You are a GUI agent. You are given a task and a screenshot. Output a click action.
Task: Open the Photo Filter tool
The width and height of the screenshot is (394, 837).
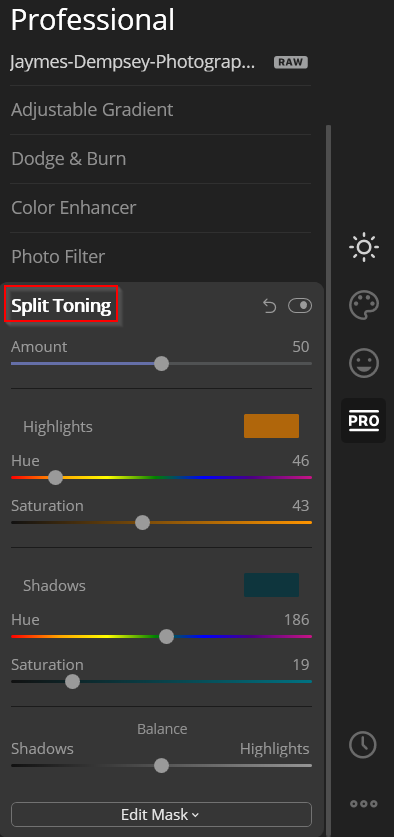[x=161, y=257]
